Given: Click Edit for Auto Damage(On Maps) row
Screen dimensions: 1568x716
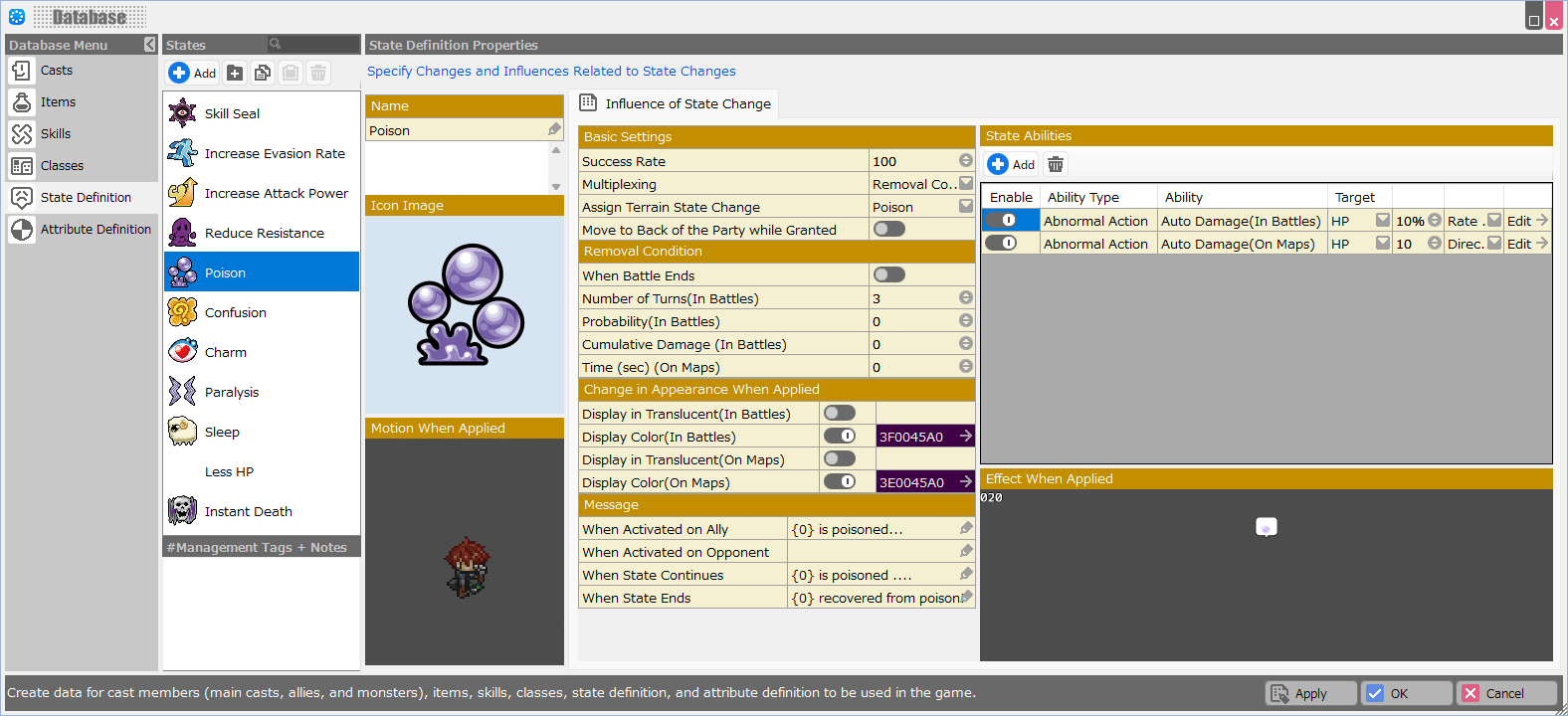Looking at the screenshot, I should (x=1526, y=244).
